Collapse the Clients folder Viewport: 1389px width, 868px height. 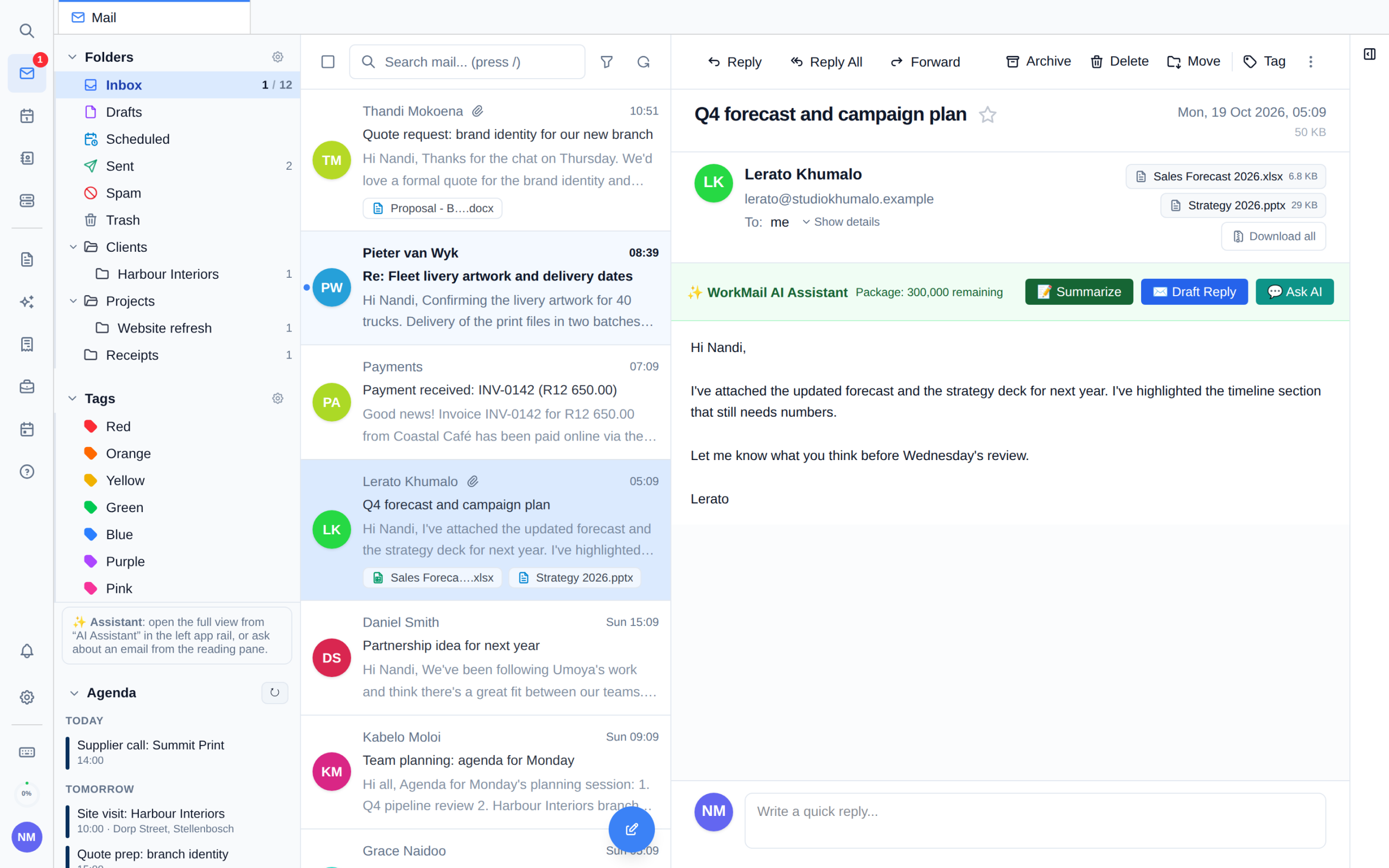click(73, 247)
